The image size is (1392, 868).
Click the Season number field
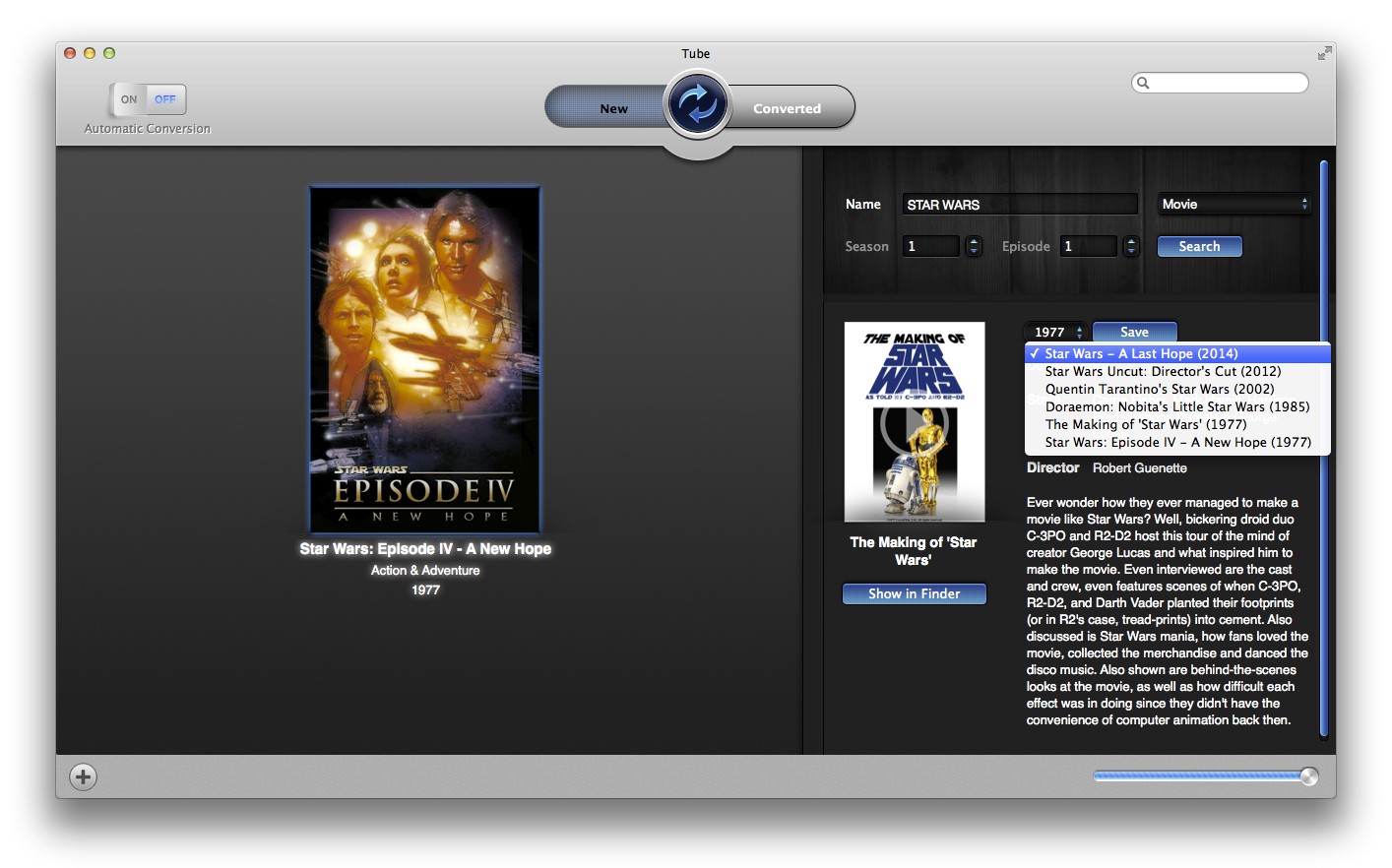pyautogui.click(x=930, y=246)
